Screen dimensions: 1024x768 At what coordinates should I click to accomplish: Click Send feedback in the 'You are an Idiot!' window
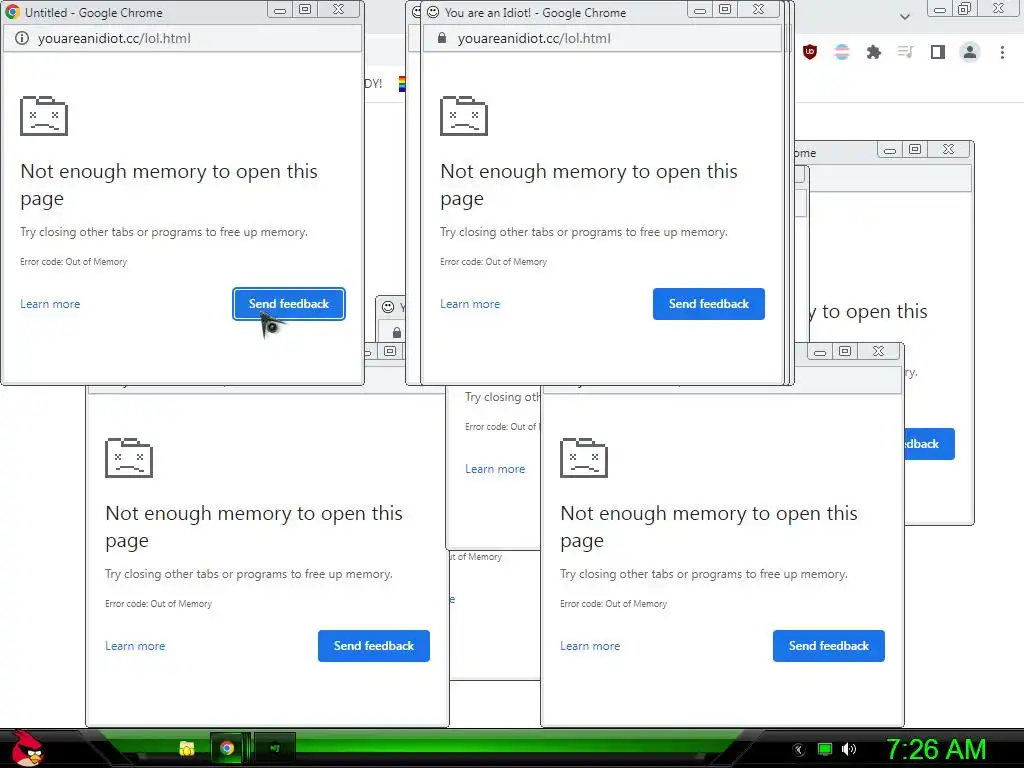709,304
